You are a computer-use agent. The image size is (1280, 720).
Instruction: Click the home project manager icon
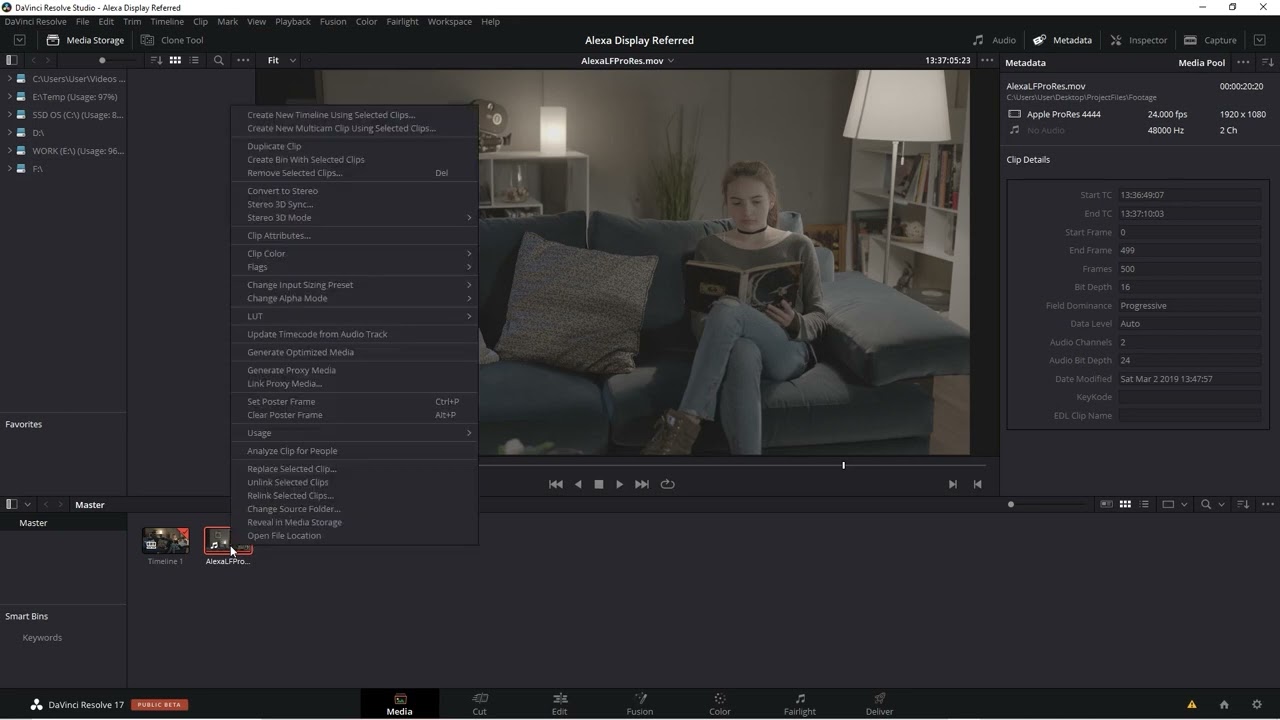pyautogui.click(x=1224, y=704)
